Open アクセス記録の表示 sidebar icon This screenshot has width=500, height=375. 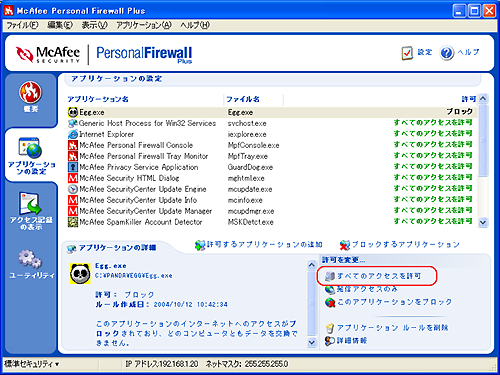pyautogui.click(x=30, y=203)
